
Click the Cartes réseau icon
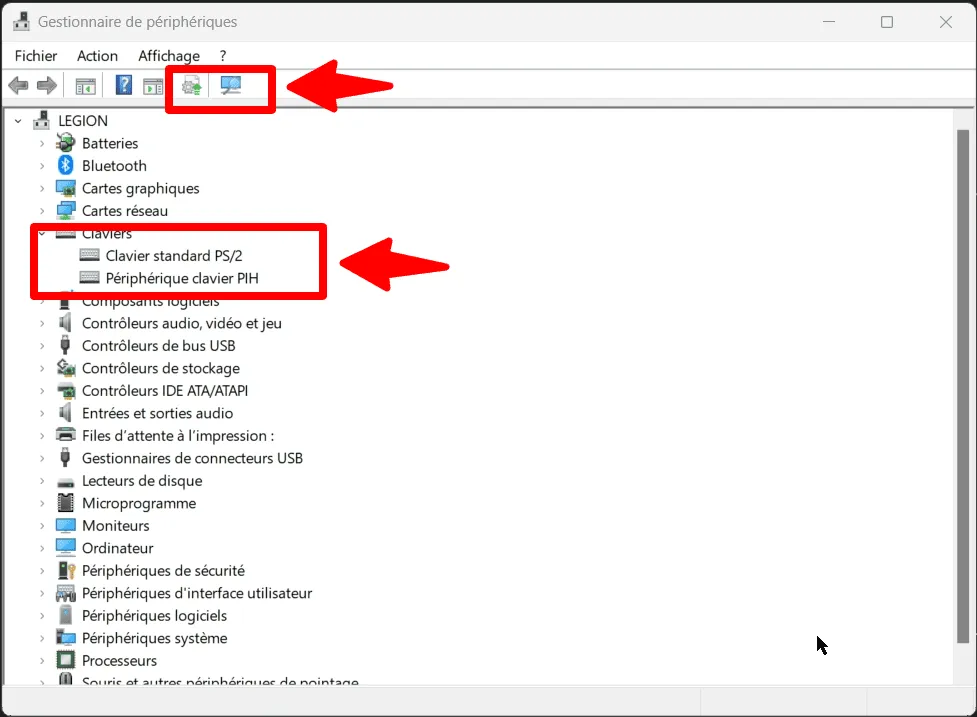pyautogui.click(x=65, y=211)
